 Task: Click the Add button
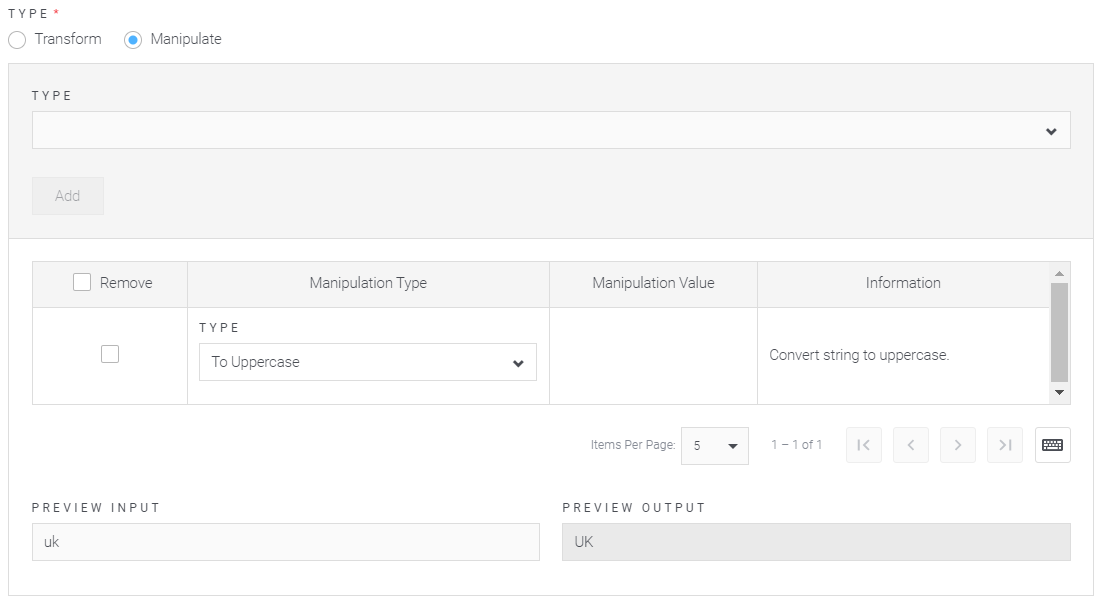click(67, 196)
